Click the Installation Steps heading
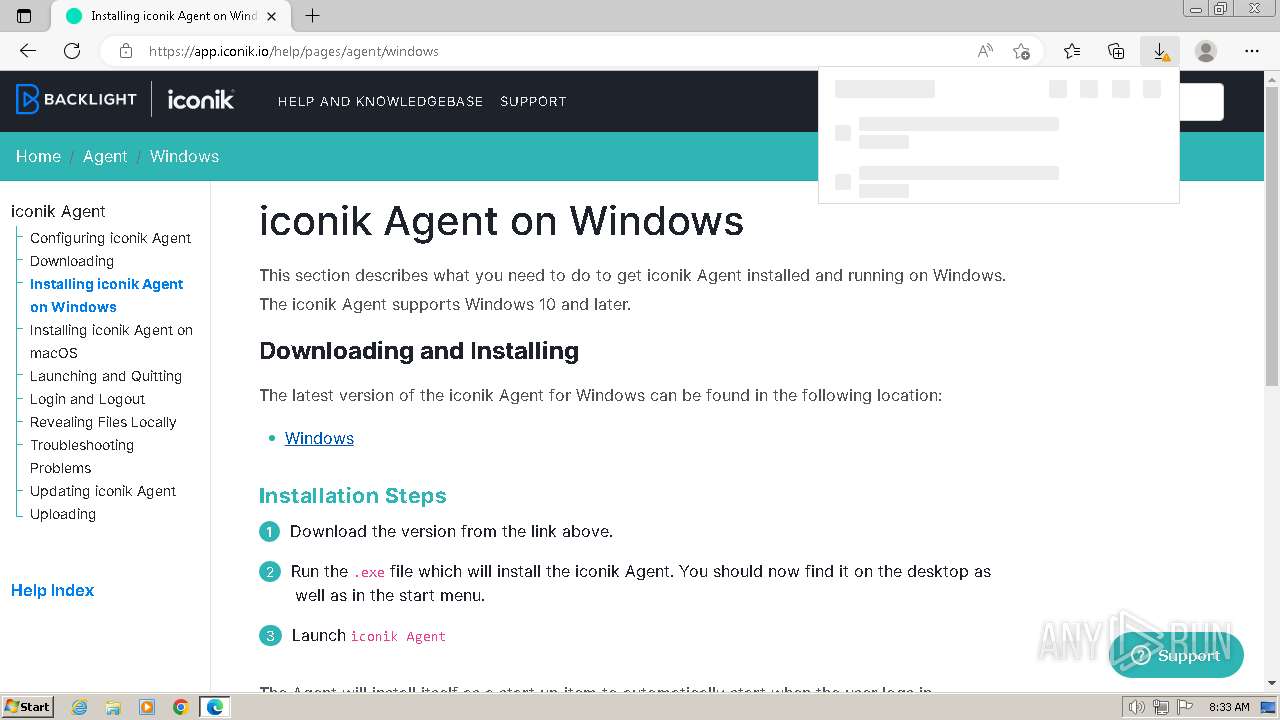This screenshot has height=720, width=1280. point(352,496)
